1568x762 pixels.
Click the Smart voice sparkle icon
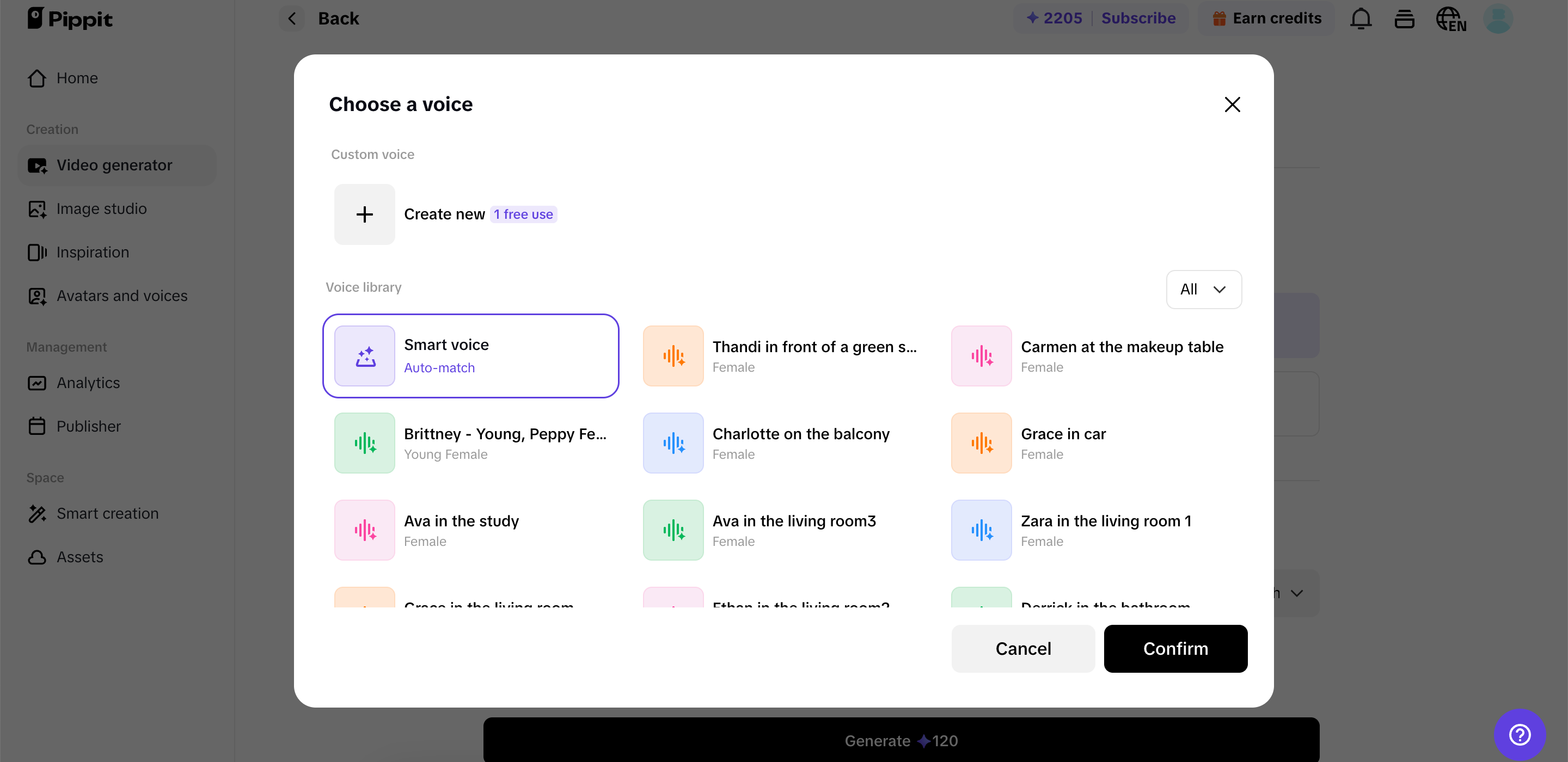[364, 356]
